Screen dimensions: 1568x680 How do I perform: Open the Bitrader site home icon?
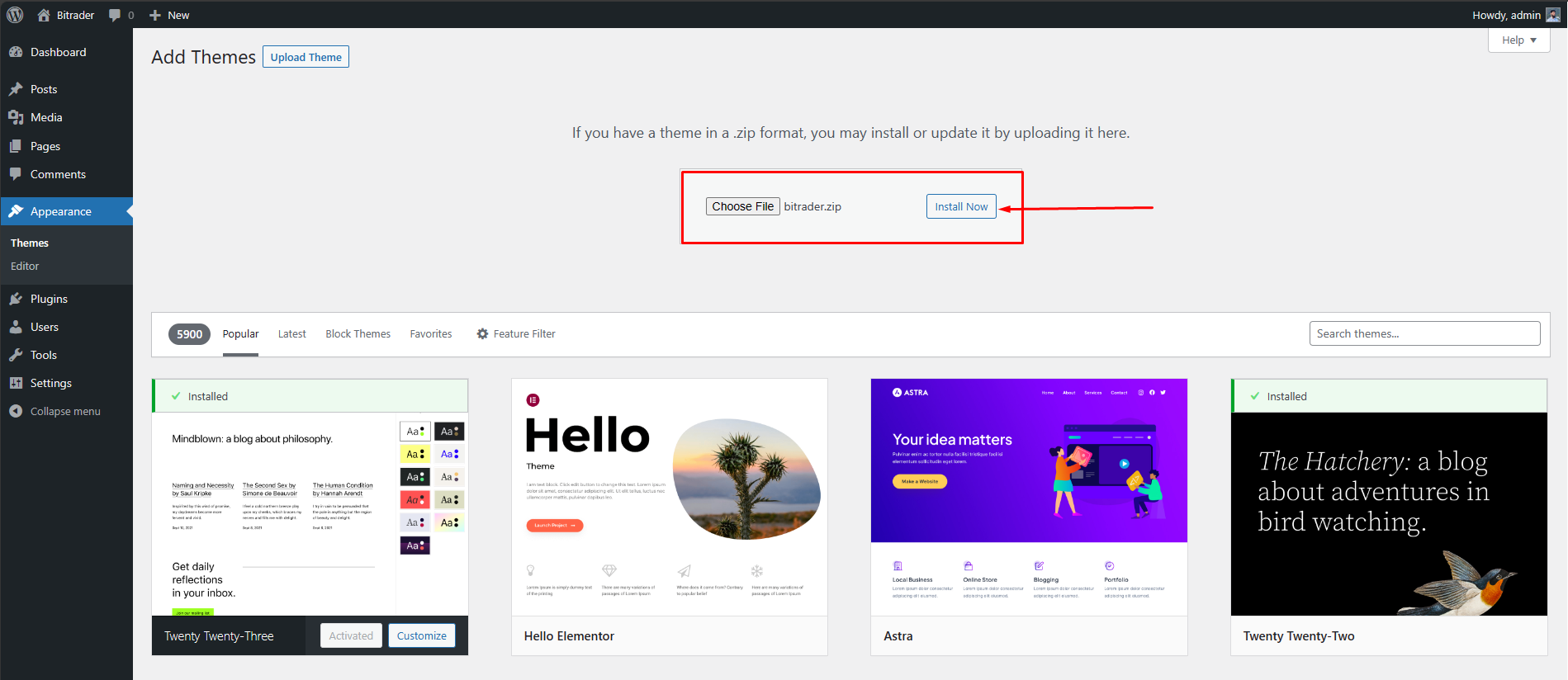pyautogui.click(x=45, y=15)
